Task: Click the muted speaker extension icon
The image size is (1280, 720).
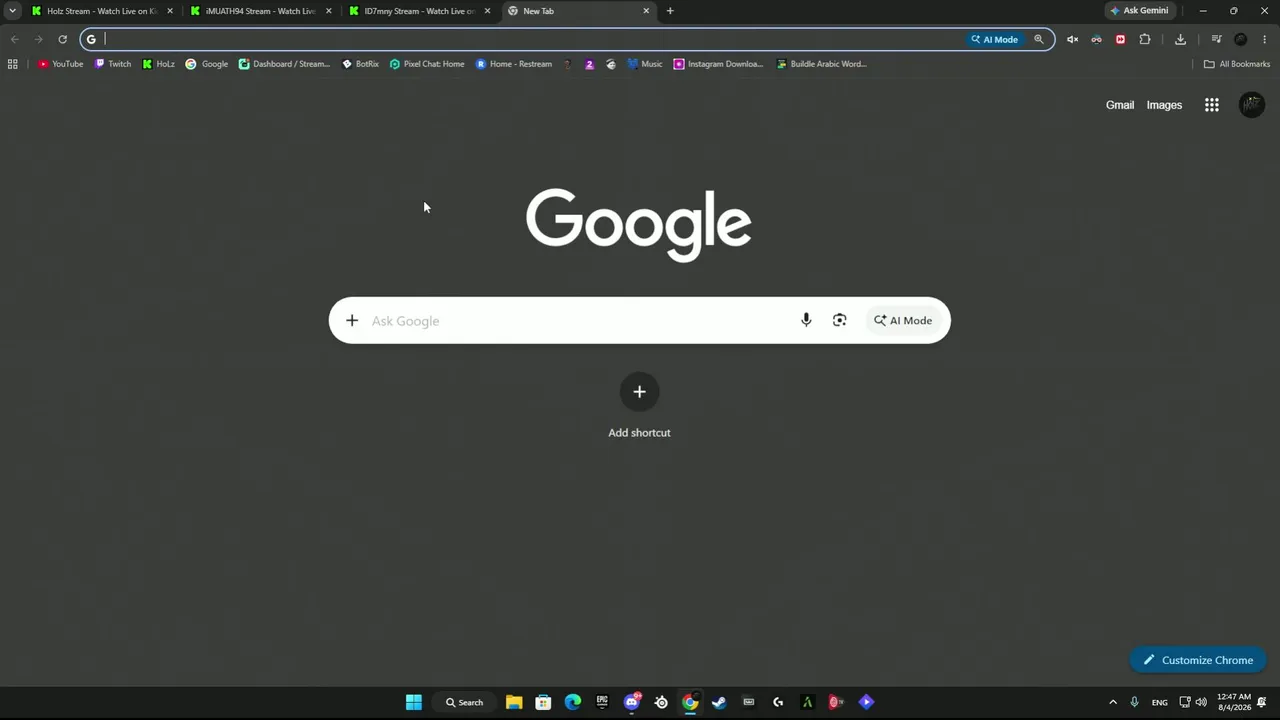Action: tap(1072, 39)
